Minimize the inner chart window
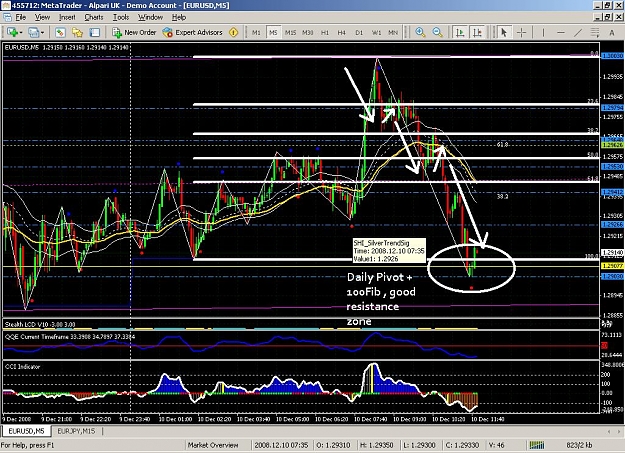Viewport: 625px width, 453px height. pos(597,17)
